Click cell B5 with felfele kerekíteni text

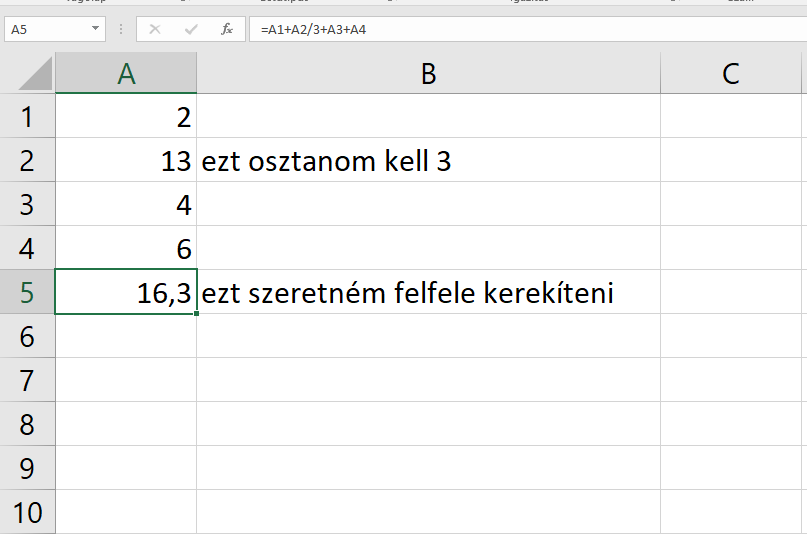click(x=428, y=292)
